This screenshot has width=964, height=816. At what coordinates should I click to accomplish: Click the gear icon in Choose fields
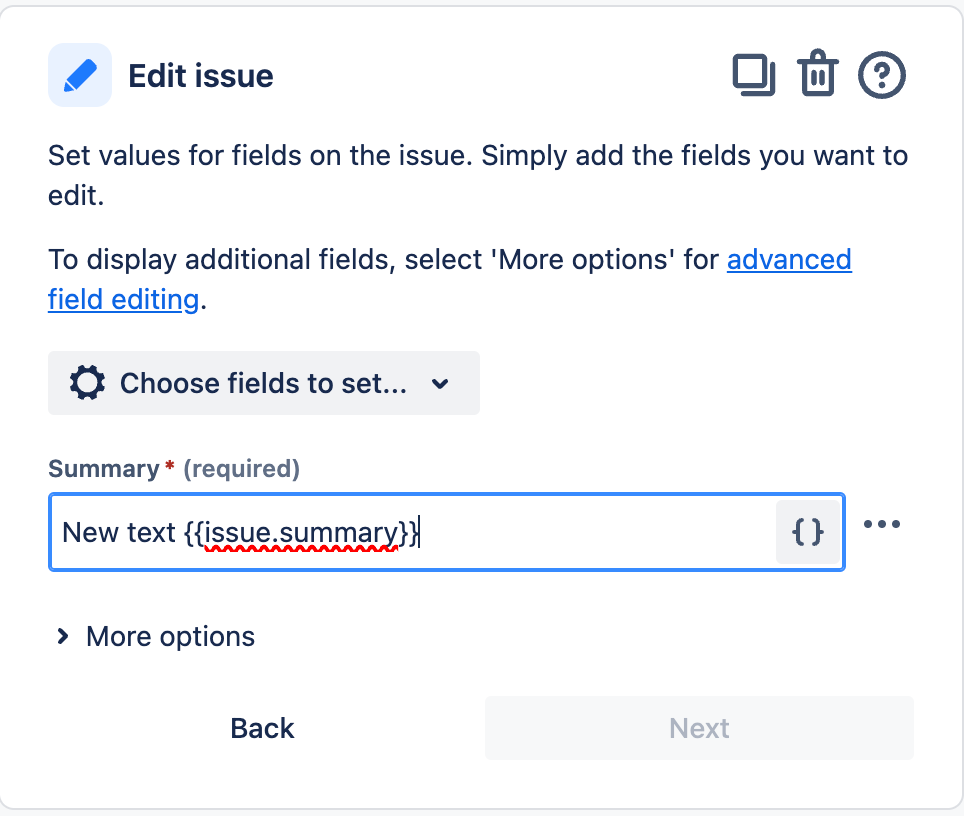[88, 383]
